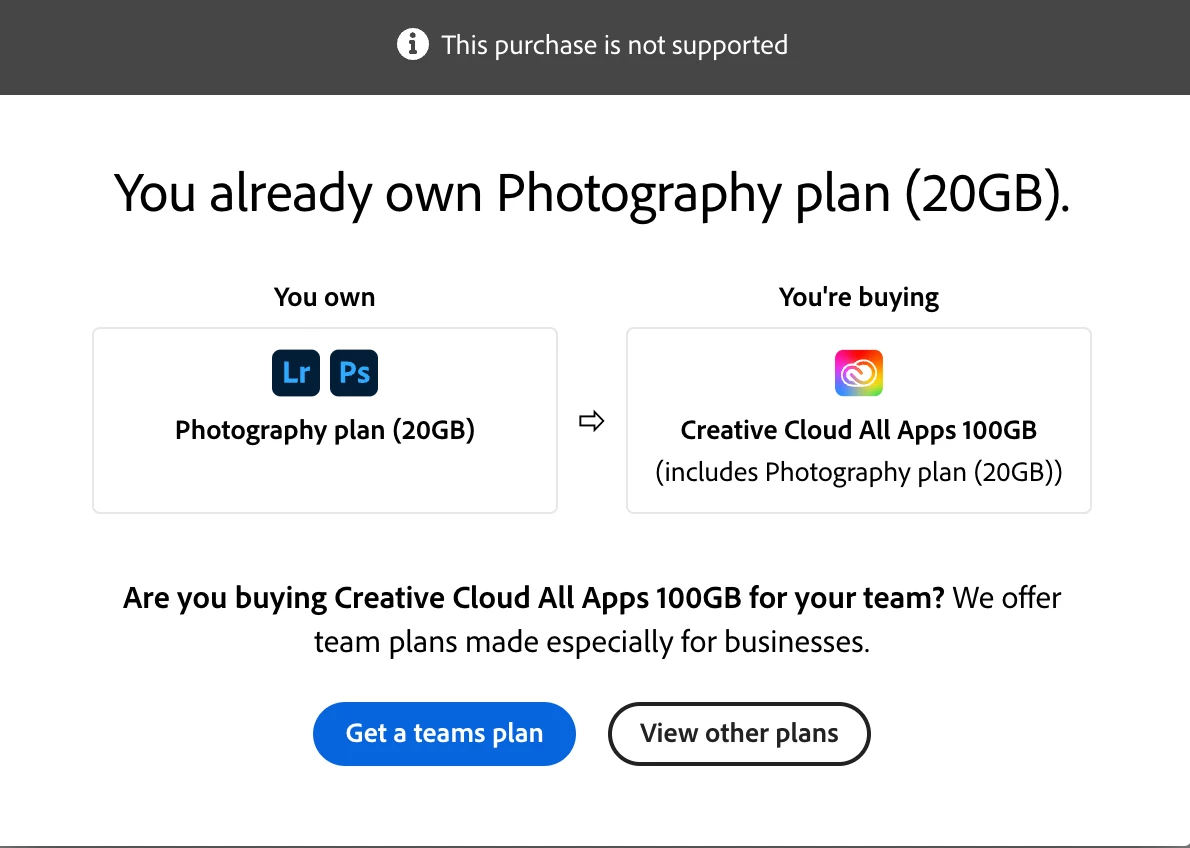Click the 'We offer' text
The height and width of the screenshot is (848, 1190).
1007,598
